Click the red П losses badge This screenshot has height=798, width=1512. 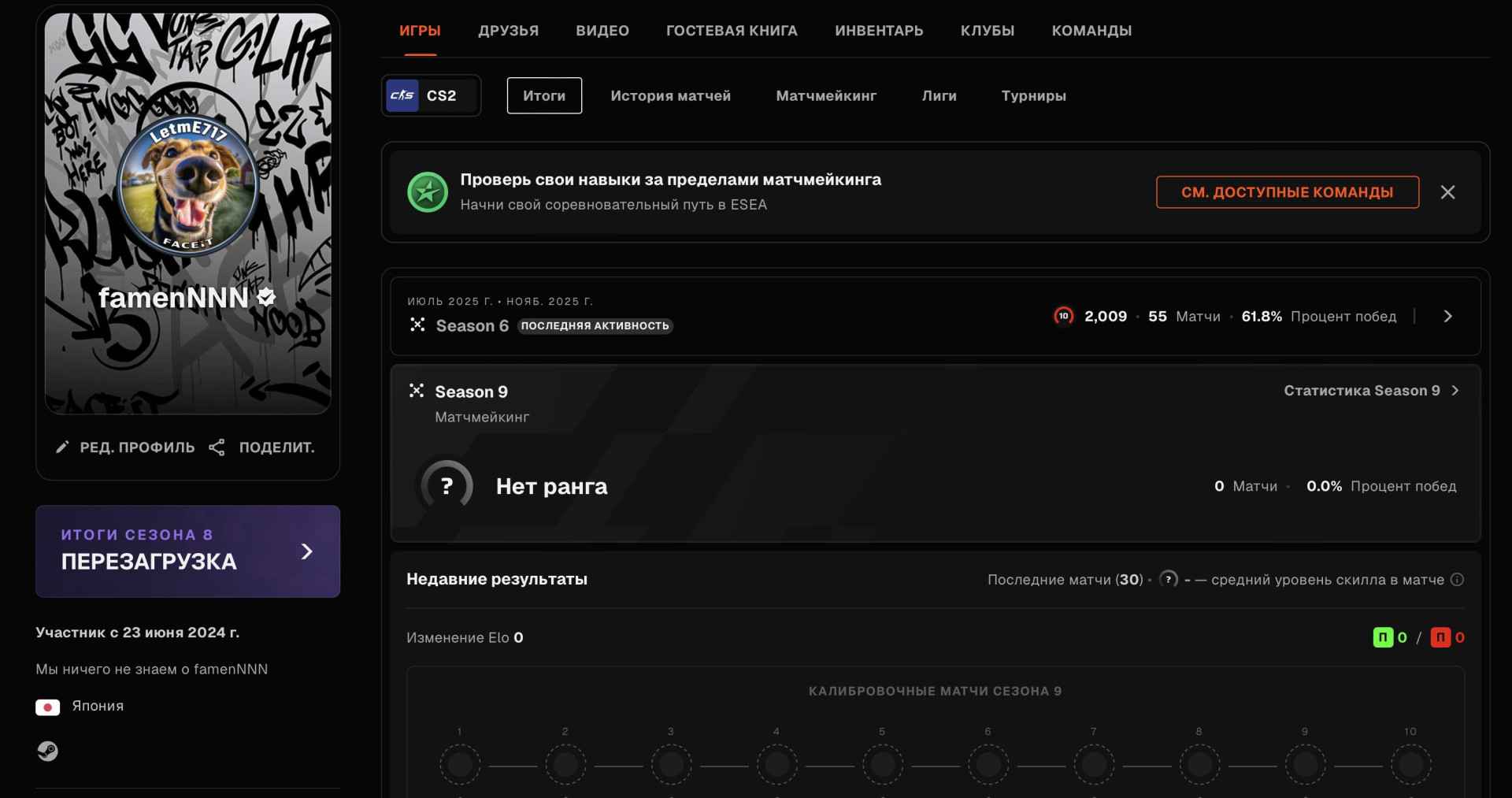[1440, 637]
